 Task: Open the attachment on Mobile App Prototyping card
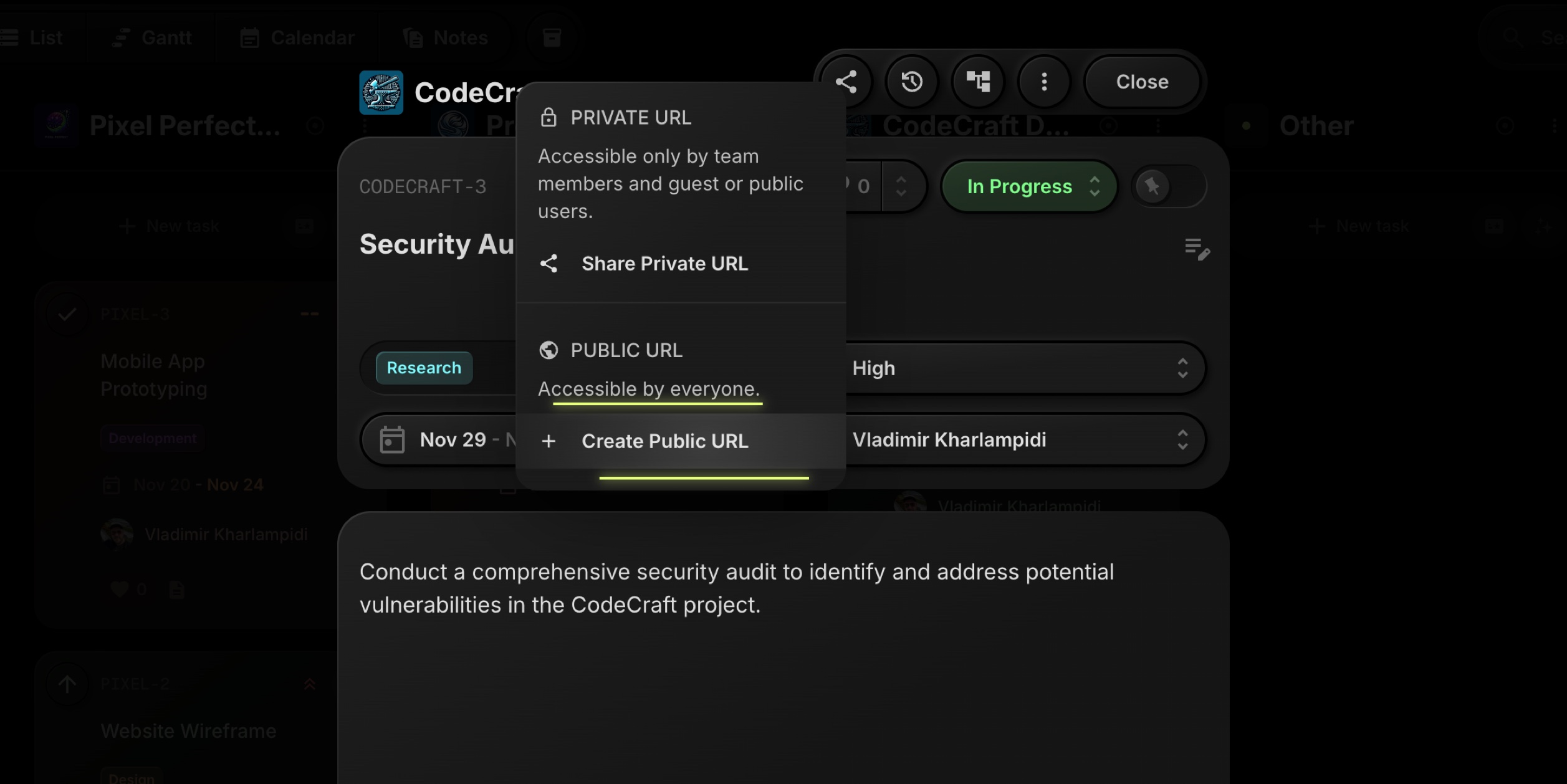click(x=176, y=588)
